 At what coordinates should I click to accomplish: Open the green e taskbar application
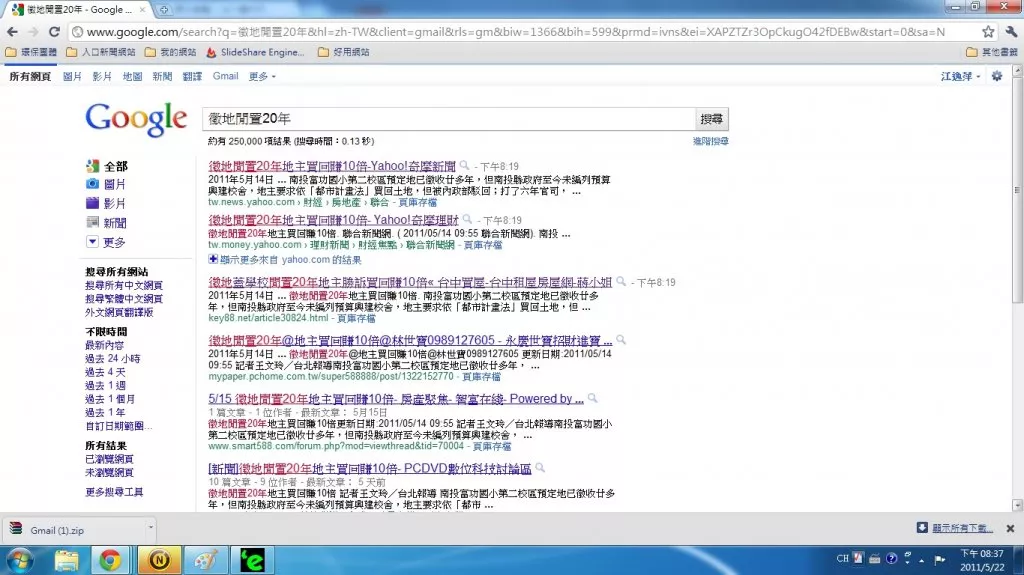point(252,561)
